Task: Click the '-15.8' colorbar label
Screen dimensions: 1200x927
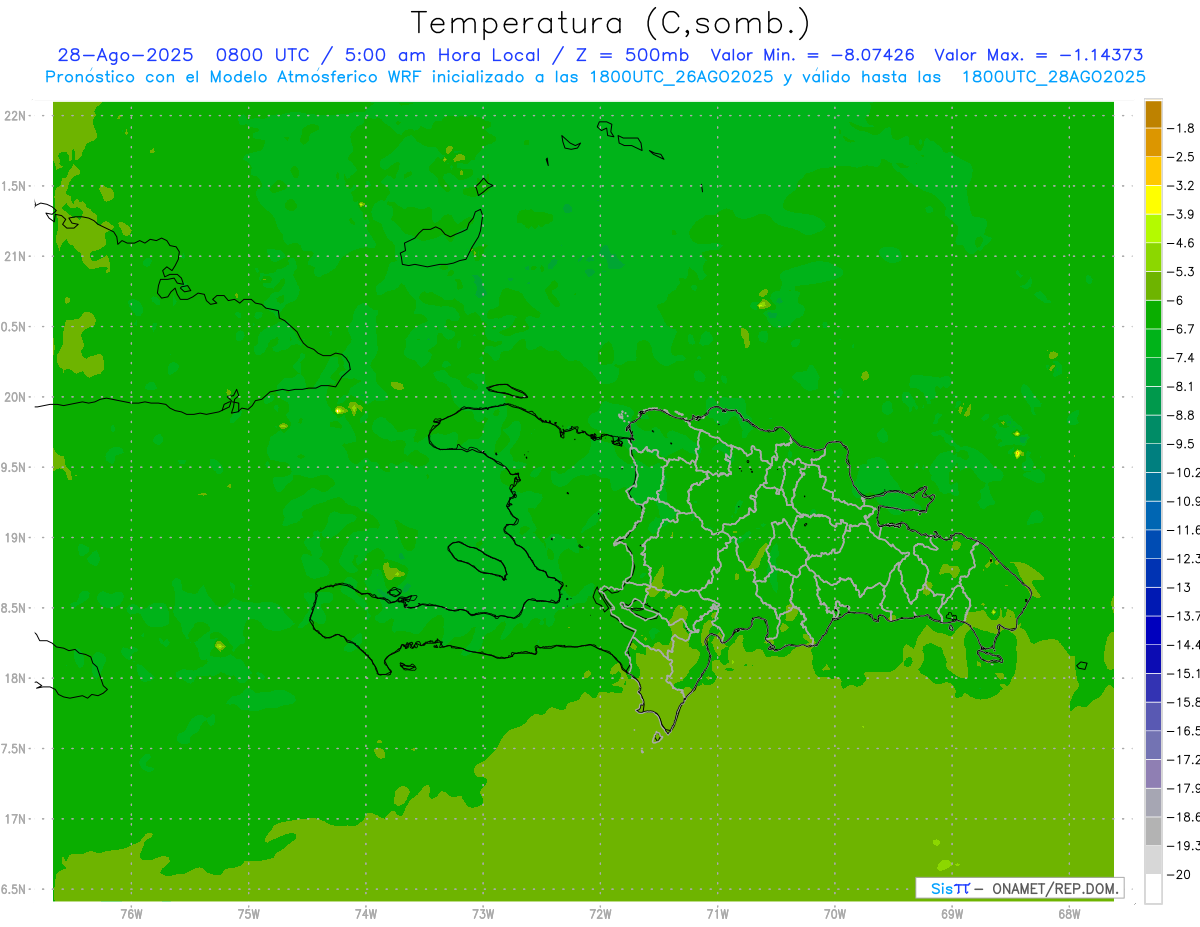Action: (1184, 703)
